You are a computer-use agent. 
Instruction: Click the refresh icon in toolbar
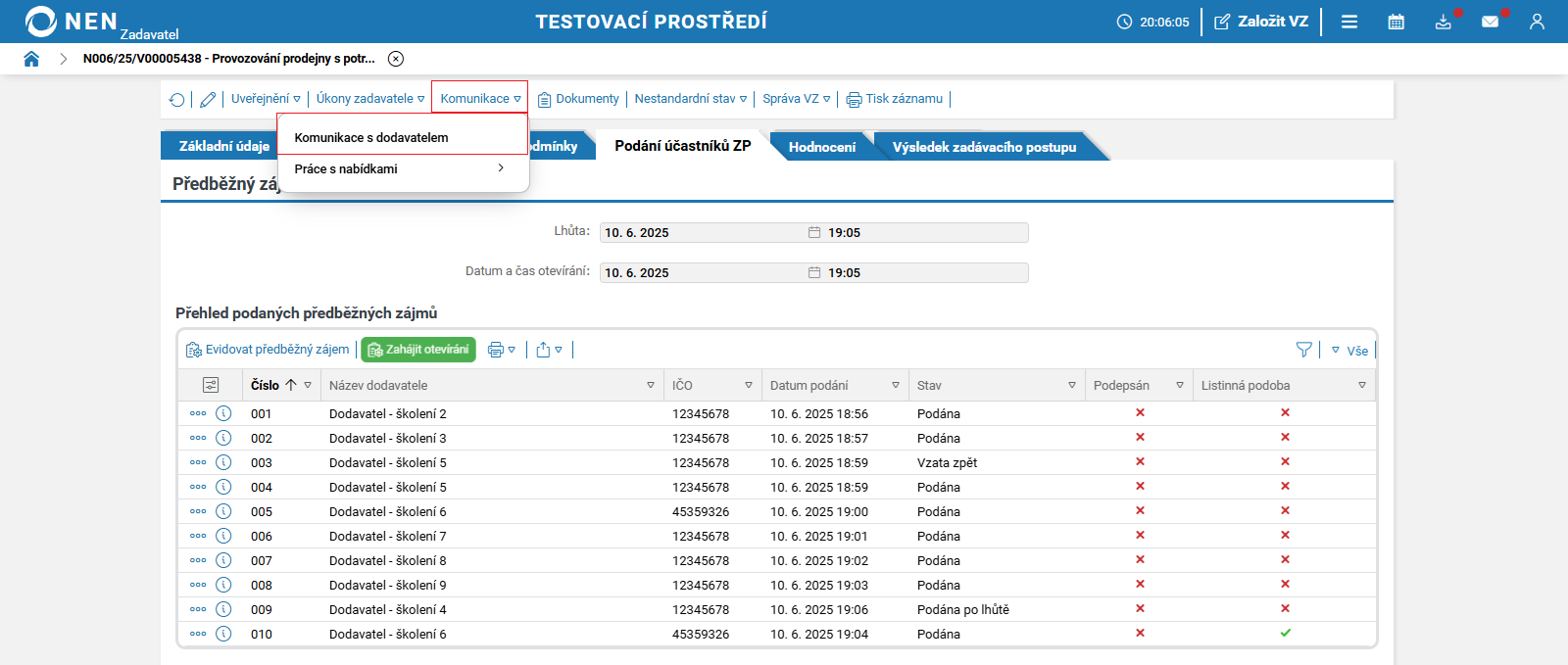tap(177, 99)
